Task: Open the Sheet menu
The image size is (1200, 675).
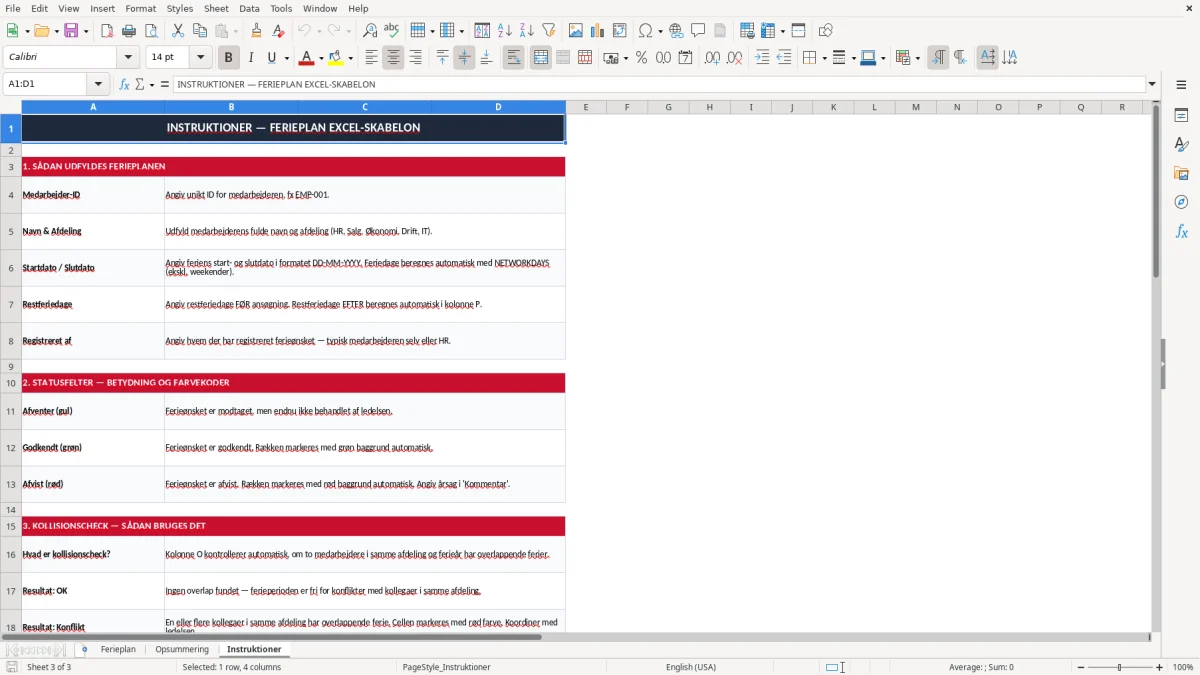Action: (x=216, y=8)
